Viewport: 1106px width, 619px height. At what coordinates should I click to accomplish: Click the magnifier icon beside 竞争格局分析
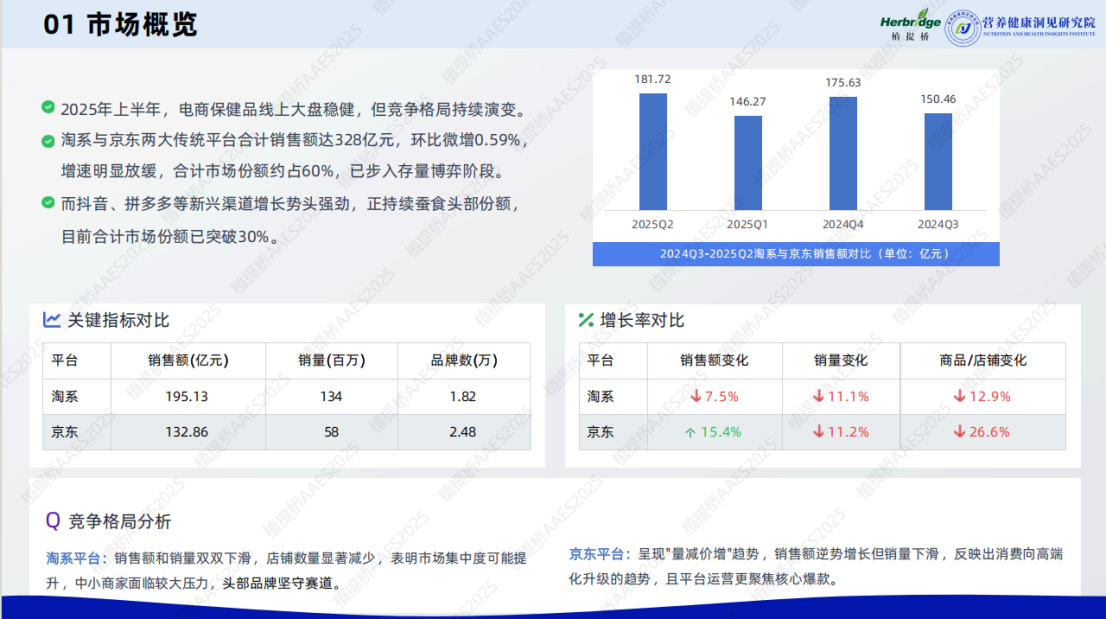53,521
